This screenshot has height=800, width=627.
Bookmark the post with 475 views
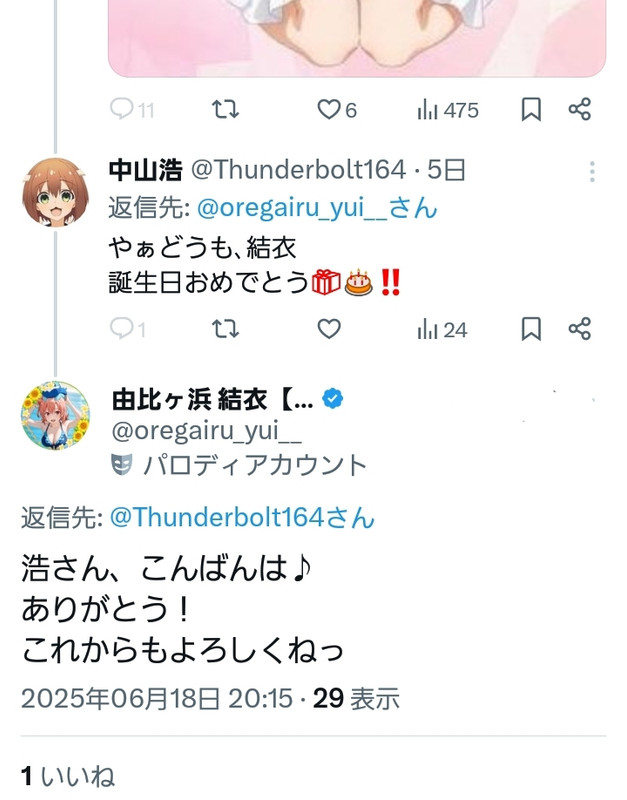pyautogui.click(x=531, y=110)
